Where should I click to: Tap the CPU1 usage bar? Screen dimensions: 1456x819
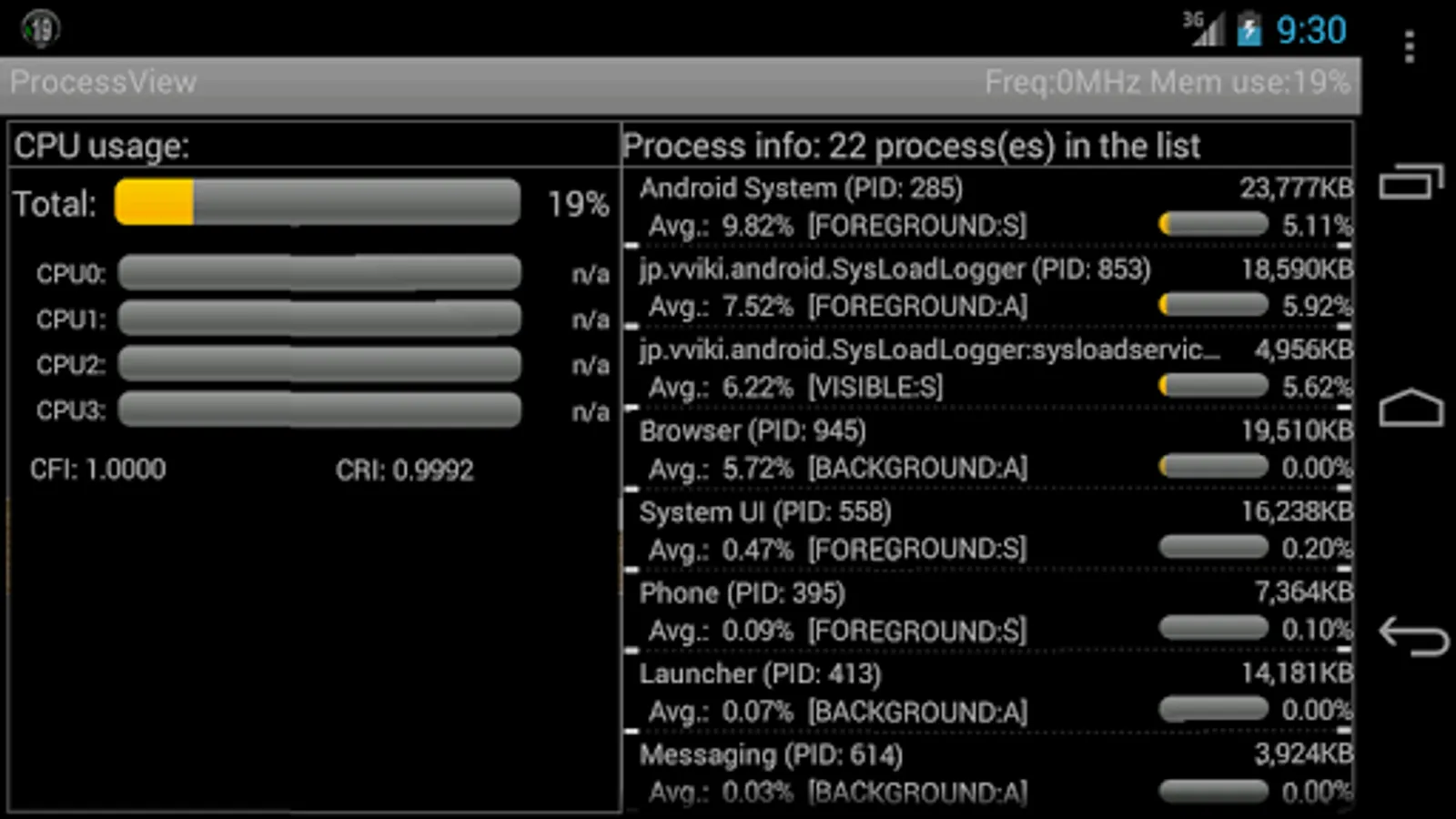point(319,318)
